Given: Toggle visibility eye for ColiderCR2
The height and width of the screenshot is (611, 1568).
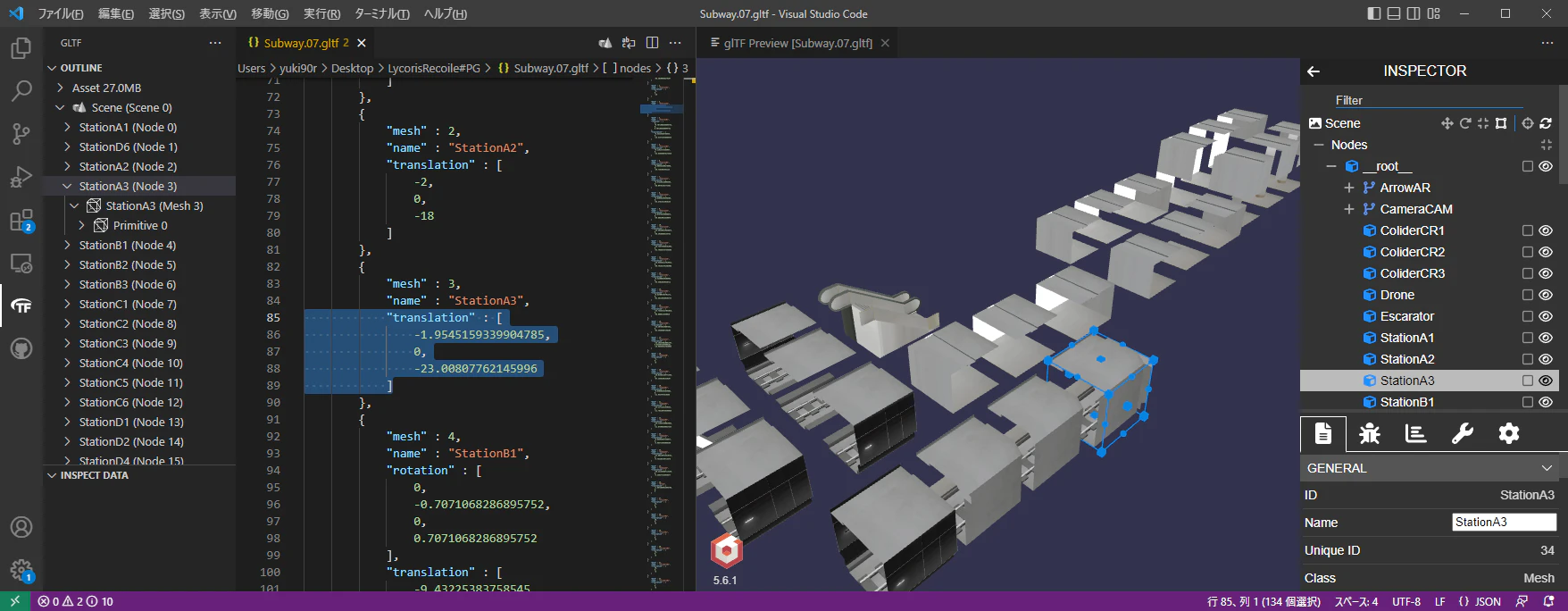Looking at the screenshot, I should 1546,252.
